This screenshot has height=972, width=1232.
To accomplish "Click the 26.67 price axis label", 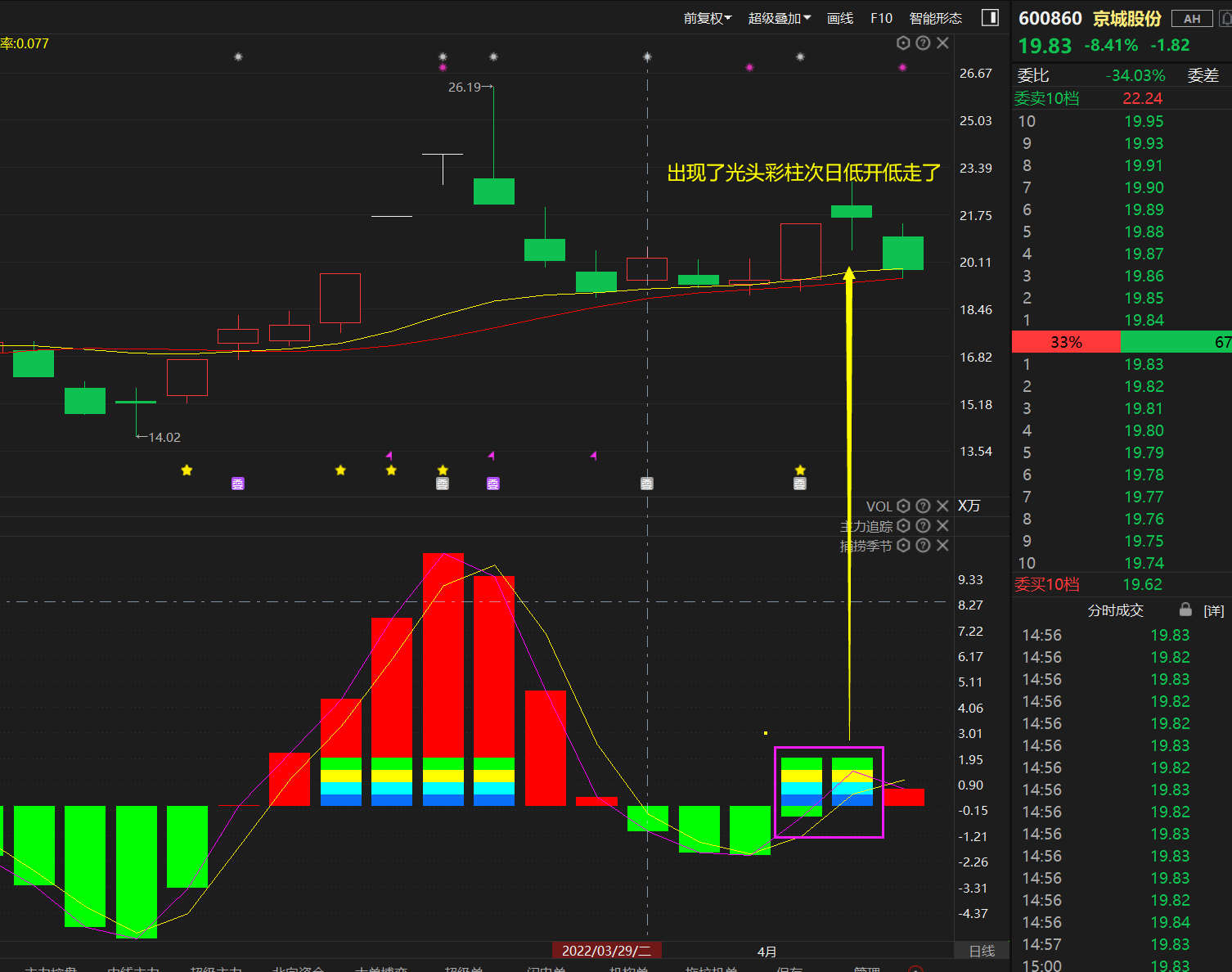I will pyautogui.click(x=976, y=74).
